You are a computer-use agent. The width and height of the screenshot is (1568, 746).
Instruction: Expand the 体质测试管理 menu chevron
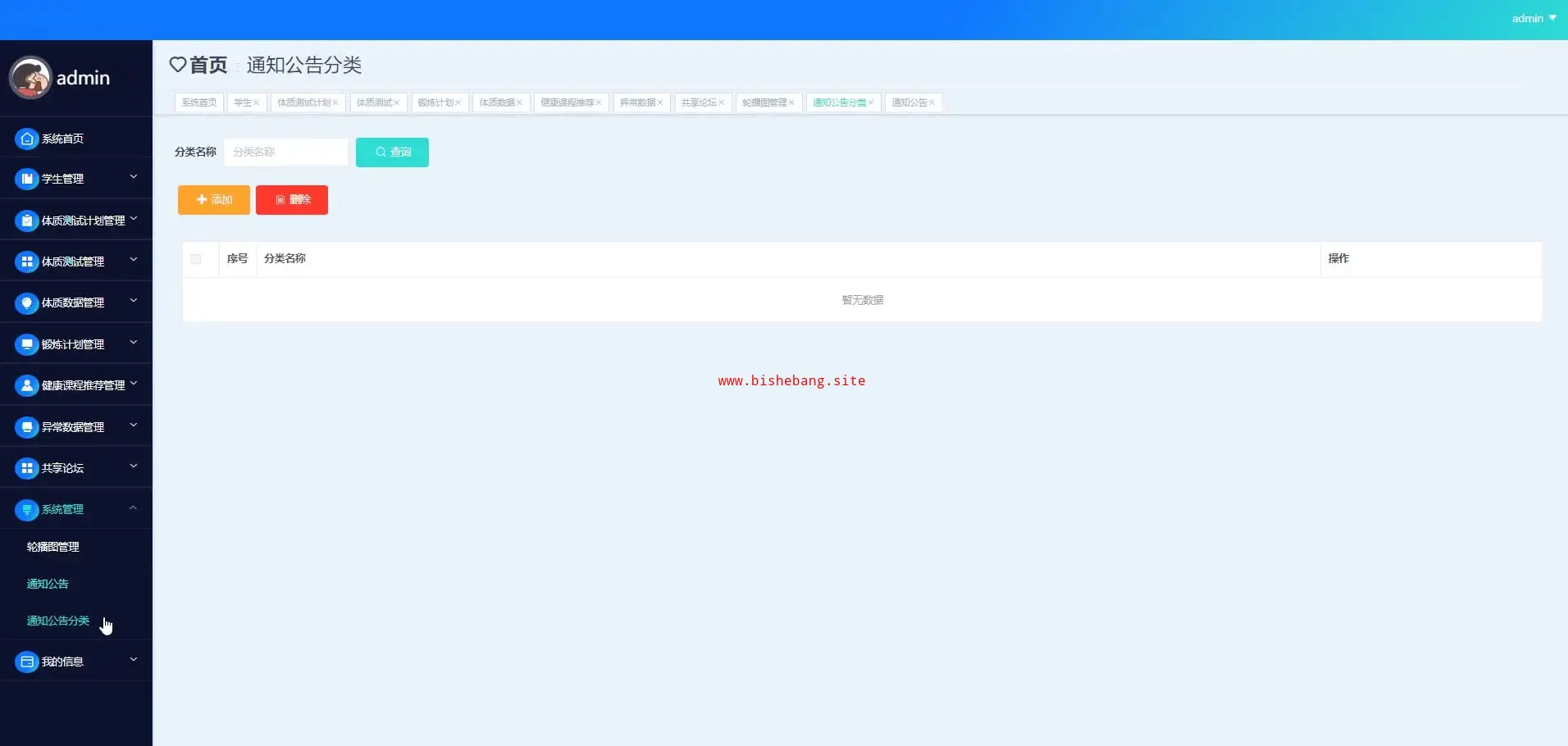pos(134,260)
